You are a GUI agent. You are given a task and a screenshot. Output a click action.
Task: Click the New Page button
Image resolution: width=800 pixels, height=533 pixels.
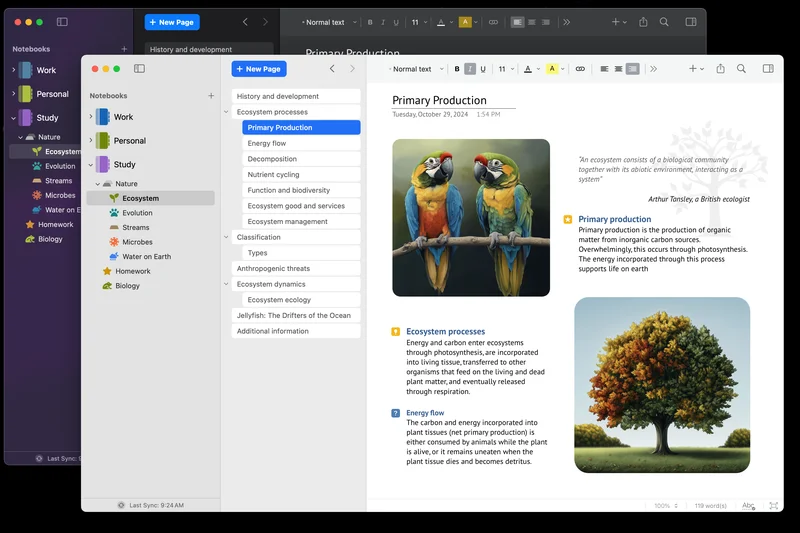pyautogui.click(x=259, y=69)
